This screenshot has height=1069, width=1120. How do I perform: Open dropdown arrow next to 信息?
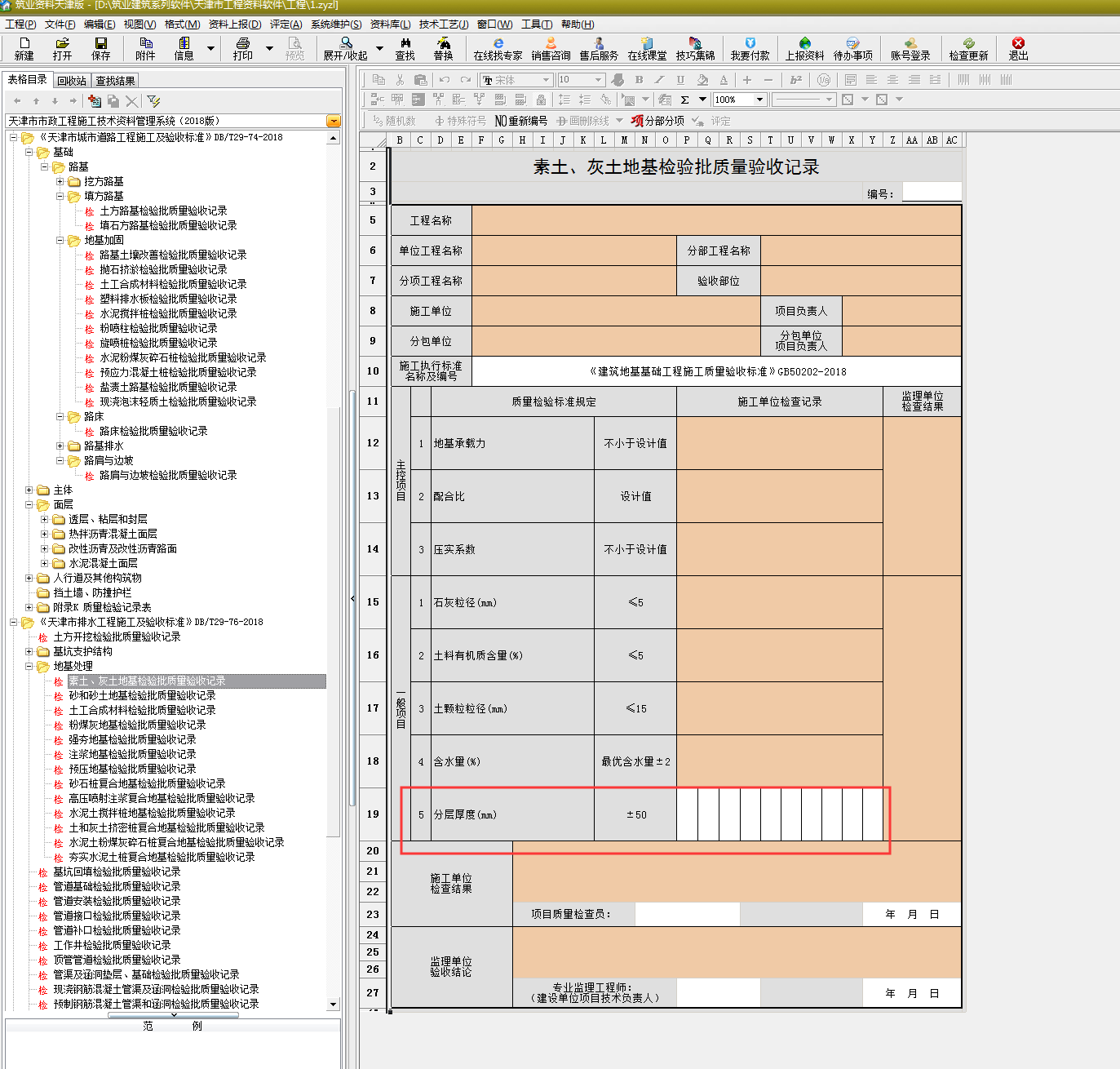[x=210, y=49]
